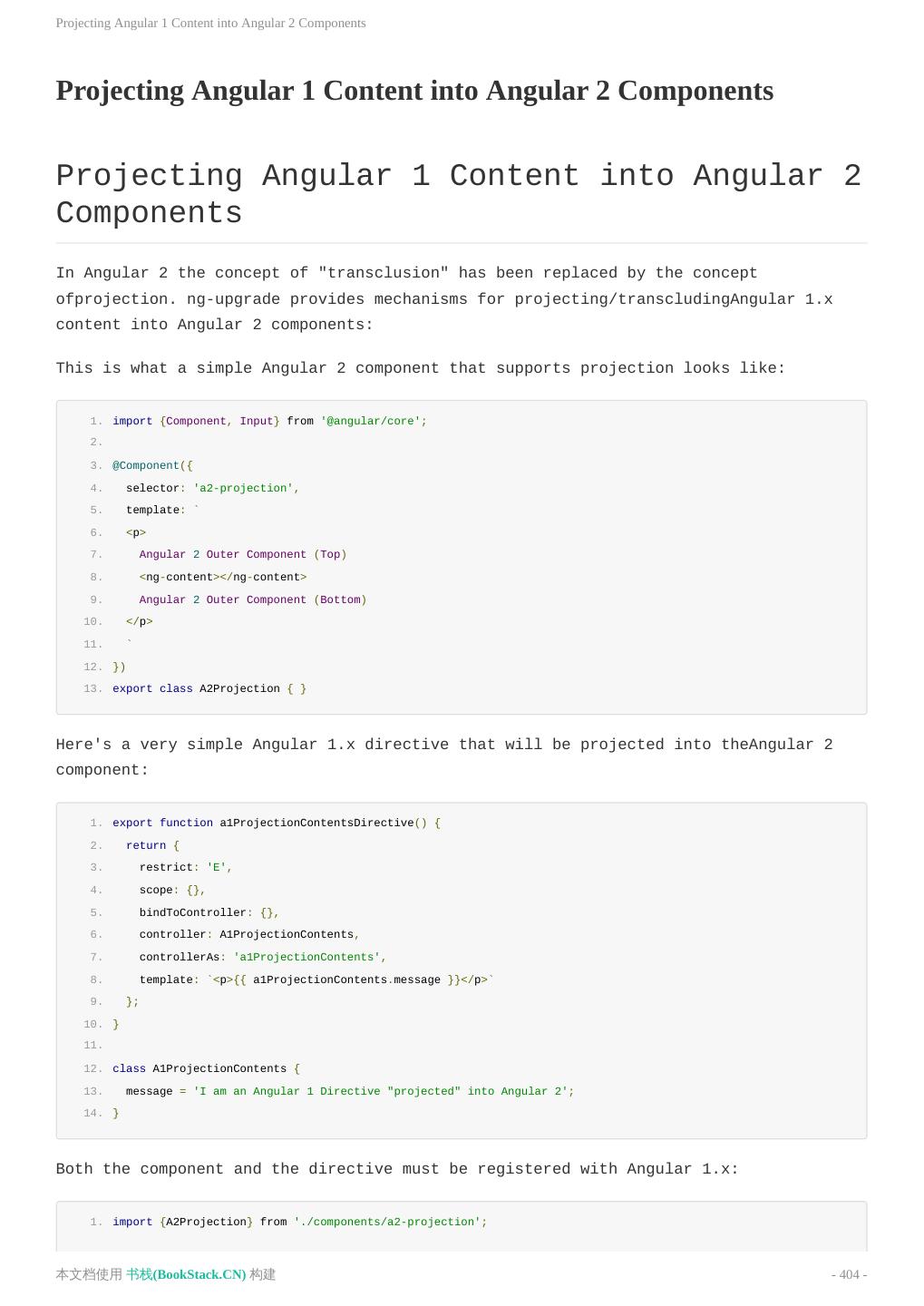924x1306 pixels.
Task: Click the bold main page title
Action: [414, 91]
